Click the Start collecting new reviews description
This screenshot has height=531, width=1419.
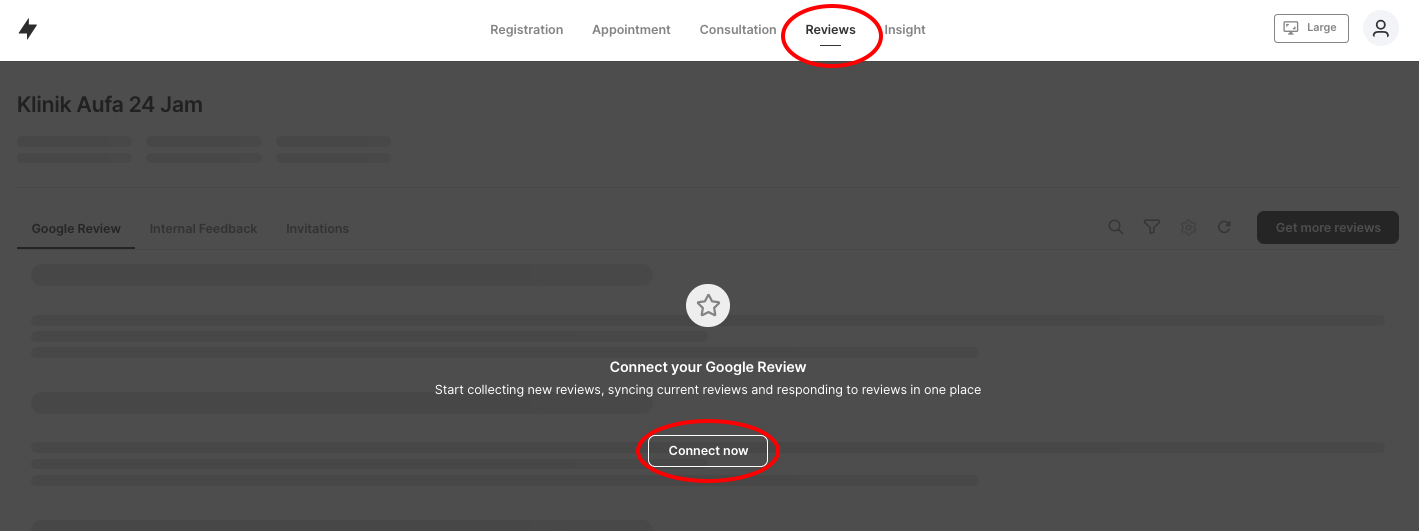(x=708, y=390)
